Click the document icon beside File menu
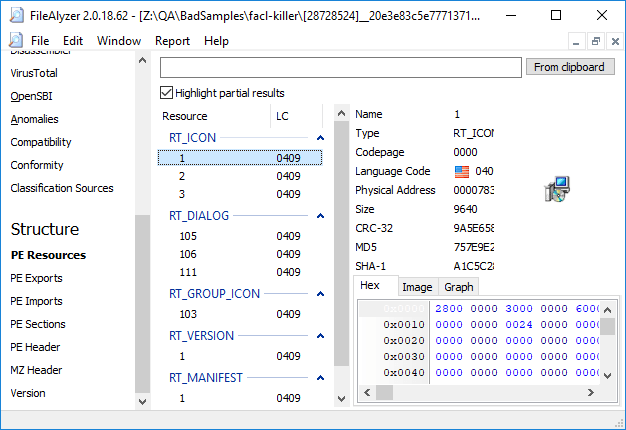Image resolution: width=626 pixels, height=430 pixels. pyautogui.click(x=16, y=40)
